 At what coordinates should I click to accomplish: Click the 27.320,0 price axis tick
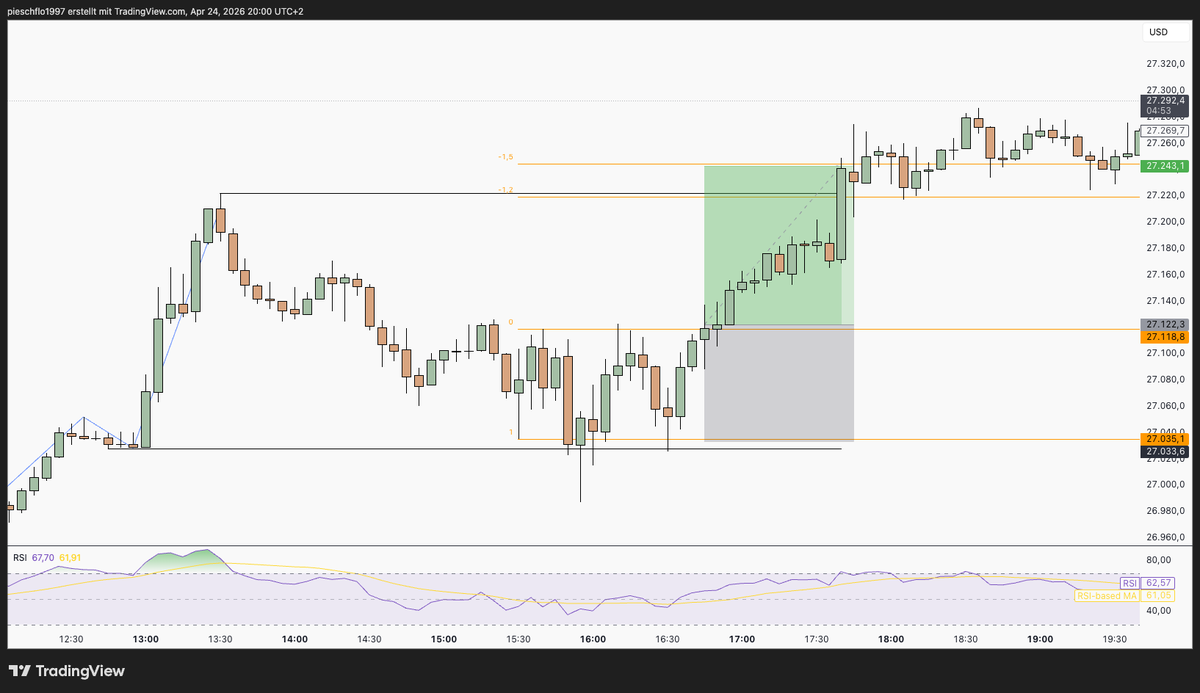coord(1166,63)
